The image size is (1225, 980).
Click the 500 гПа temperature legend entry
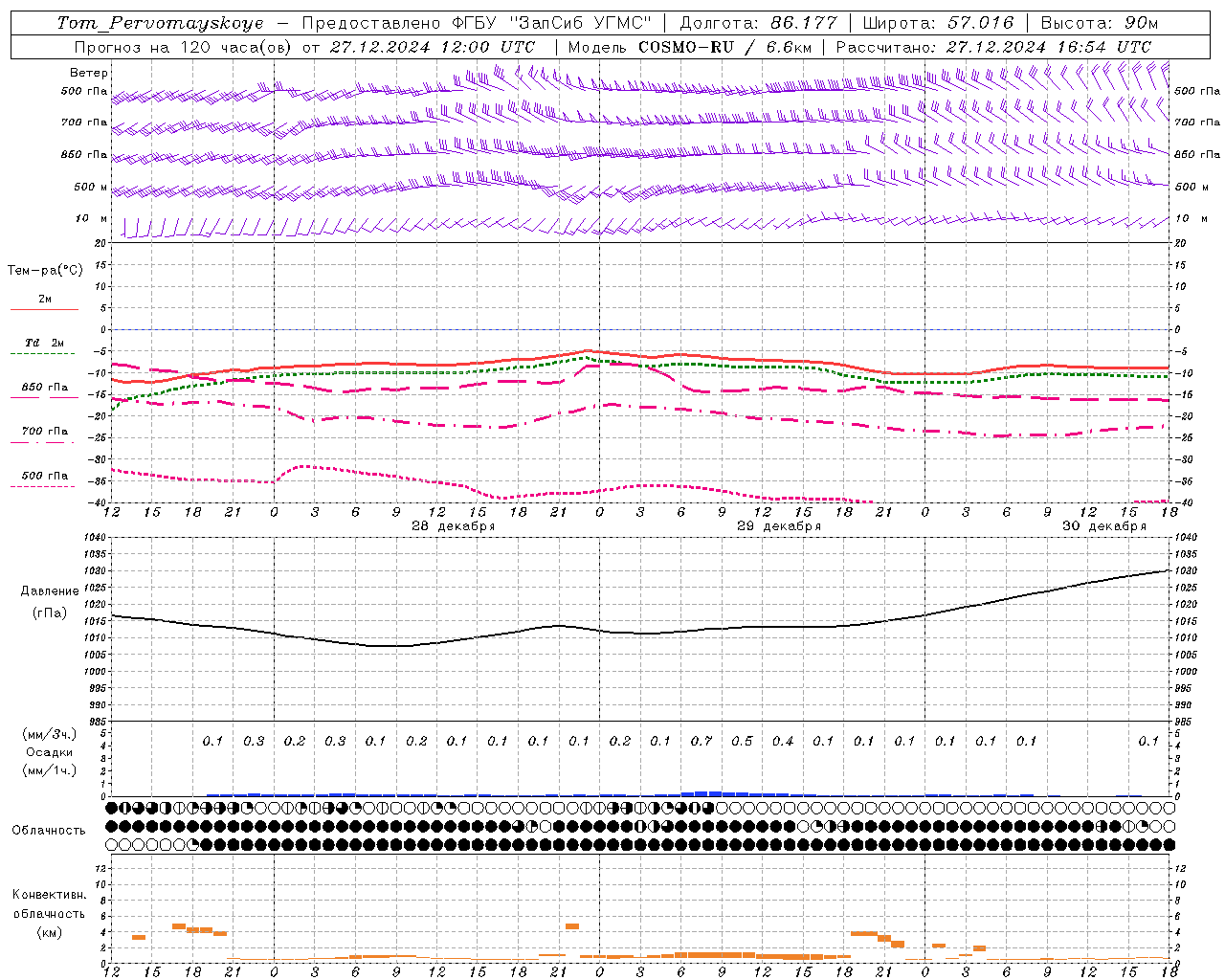tap(45, 476)
